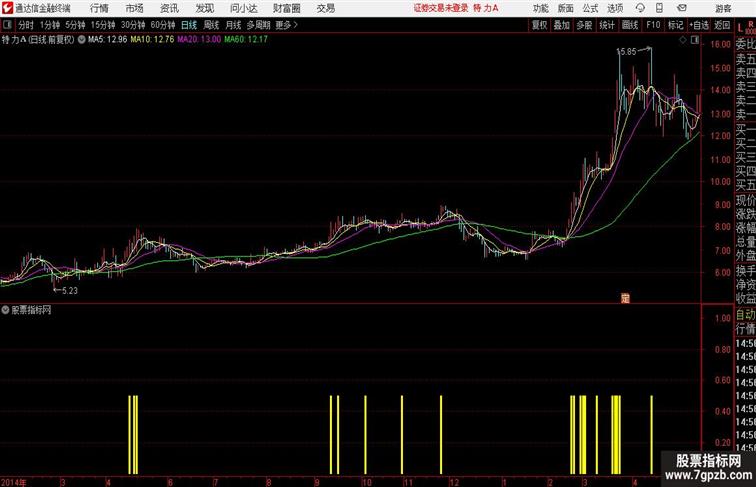This screenshot has height=487, width=756.
Task: Click the 叠加 overlay toolbar button
Action: tap(562, 25)
